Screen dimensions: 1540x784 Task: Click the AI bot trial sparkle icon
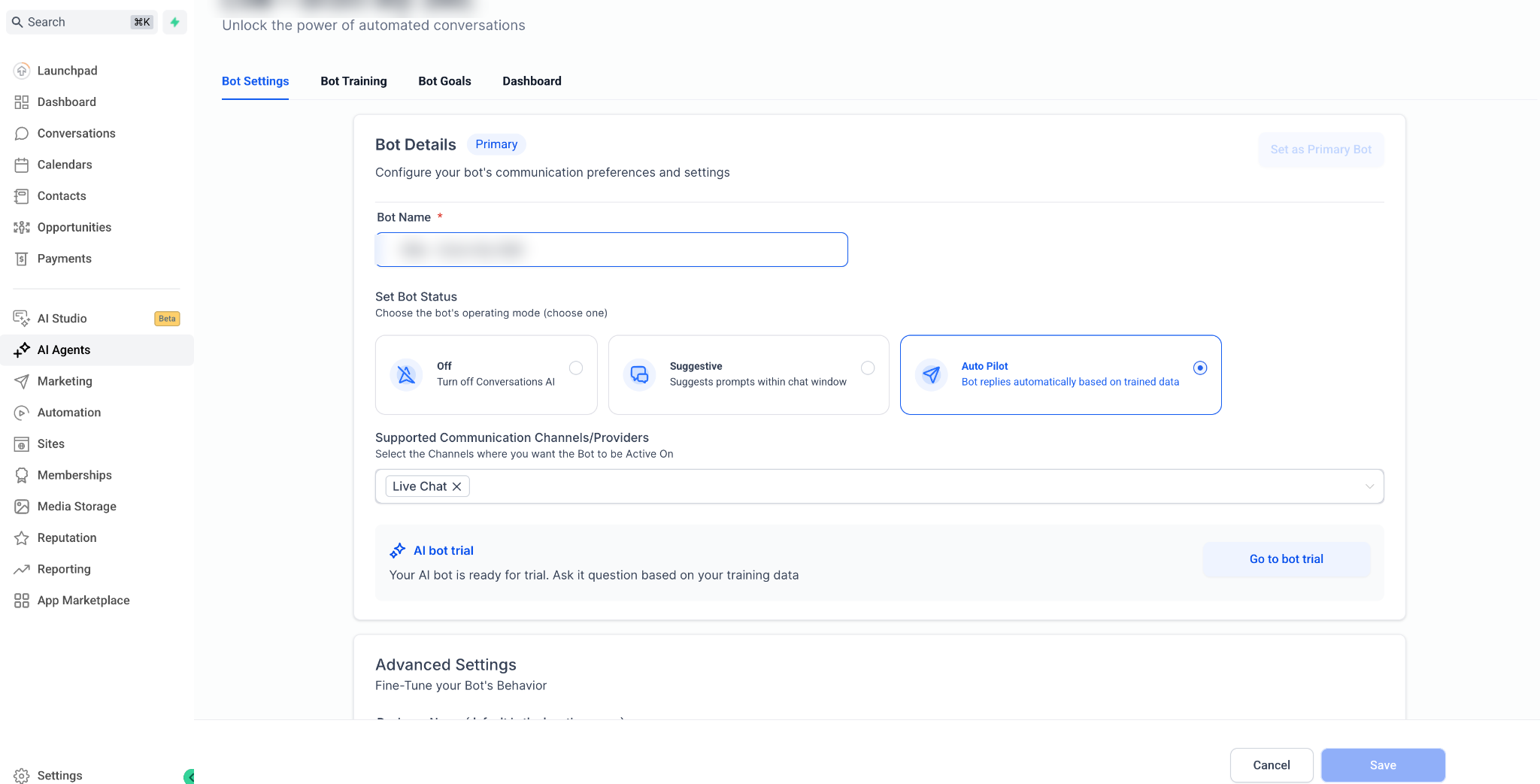[x=398, y=551]
